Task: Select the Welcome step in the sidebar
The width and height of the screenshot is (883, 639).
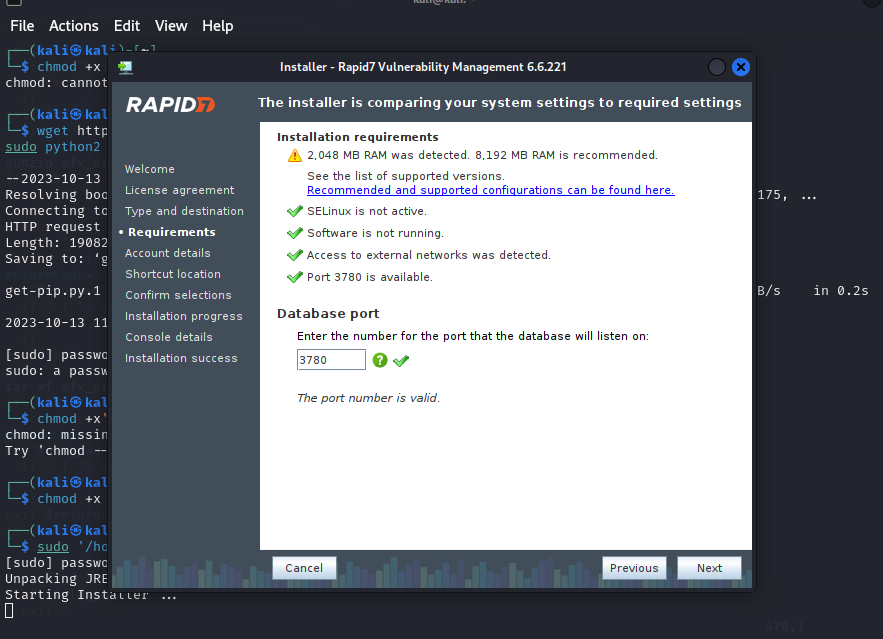Action: point(150,169)
